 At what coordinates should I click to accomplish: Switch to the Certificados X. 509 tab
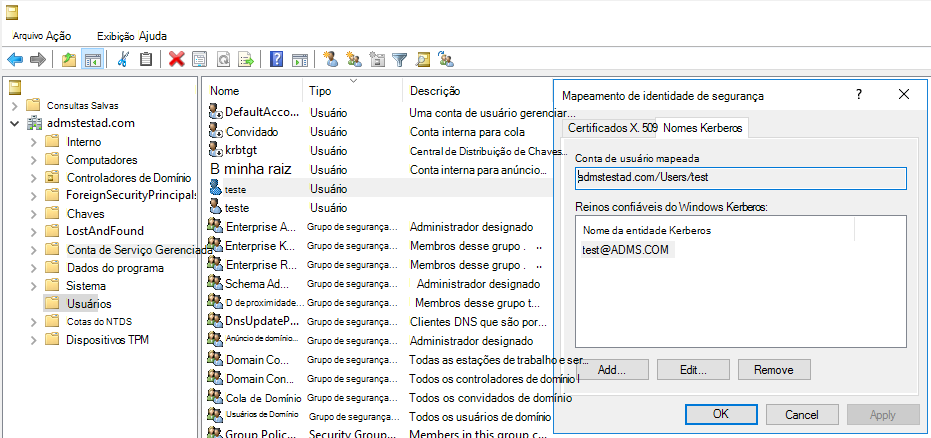coord(611,128)
